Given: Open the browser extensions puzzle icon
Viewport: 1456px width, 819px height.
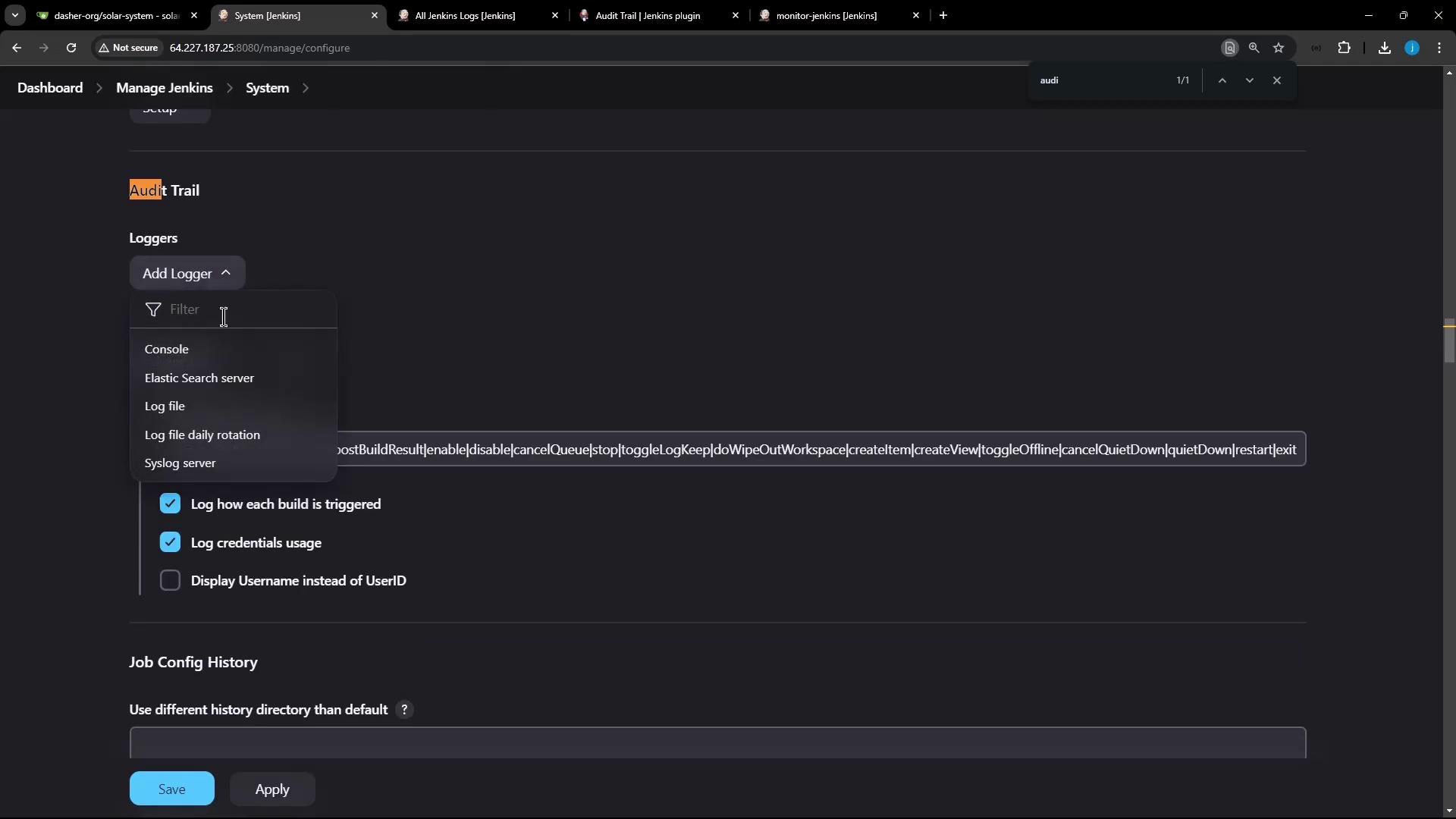Looking at the screenshot, I should pos(1344,48).
